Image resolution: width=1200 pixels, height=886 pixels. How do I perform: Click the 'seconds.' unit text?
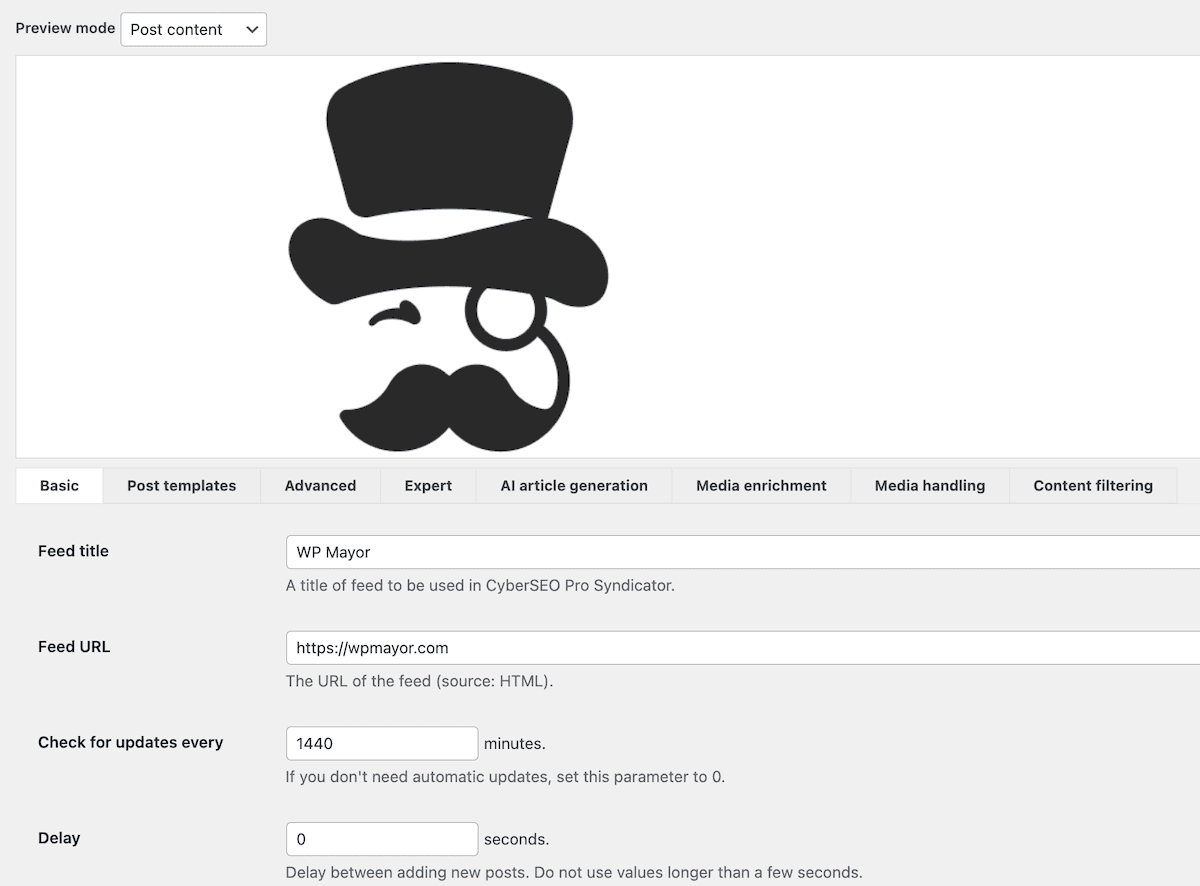coord(517,839)
